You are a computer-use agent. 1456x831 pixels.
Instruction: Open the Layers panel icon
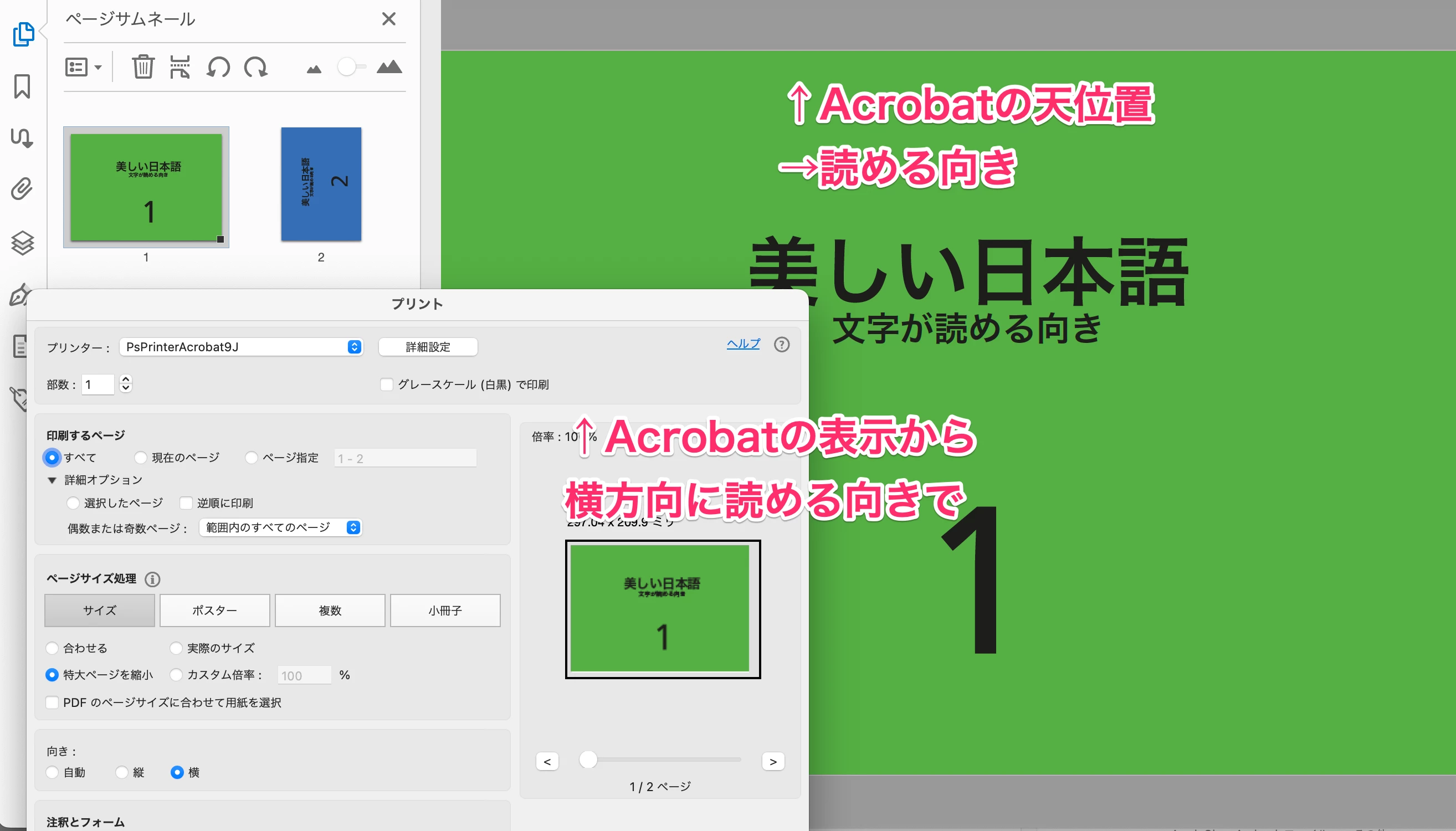pos(22,243)
